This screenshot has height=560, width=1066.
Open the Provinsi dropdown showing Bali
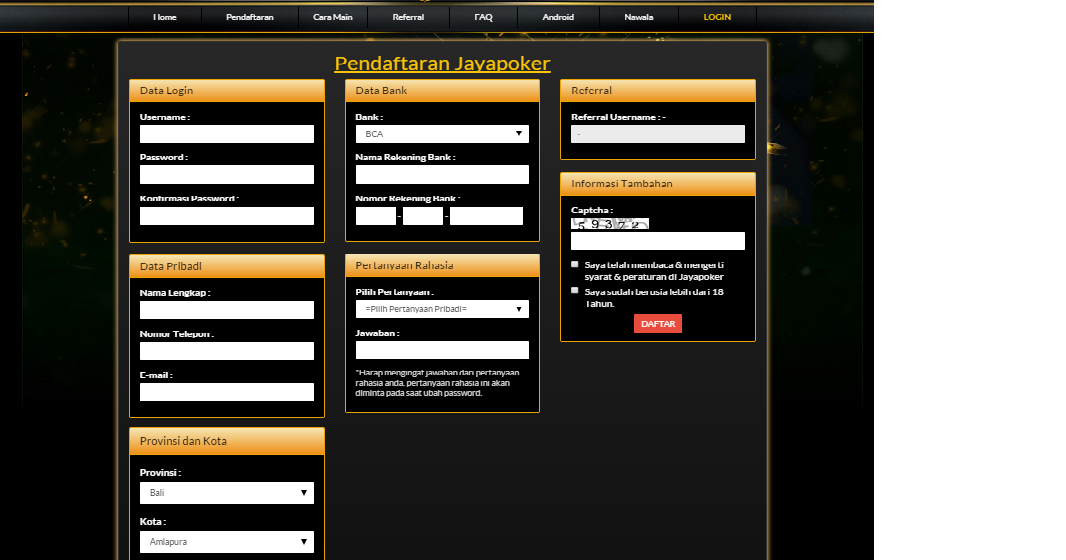(227, 493)
